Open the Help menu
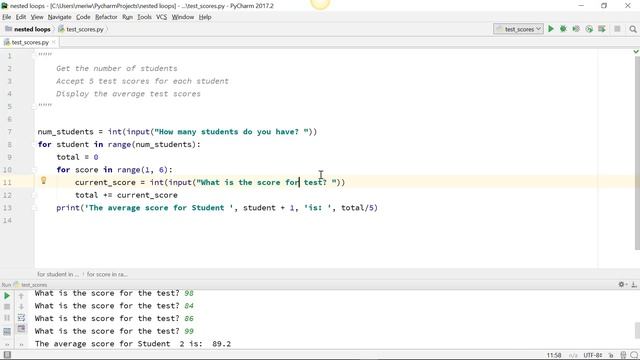Viewport: 640px width, 360px height. pyautogui.click(x=205, y=17)
